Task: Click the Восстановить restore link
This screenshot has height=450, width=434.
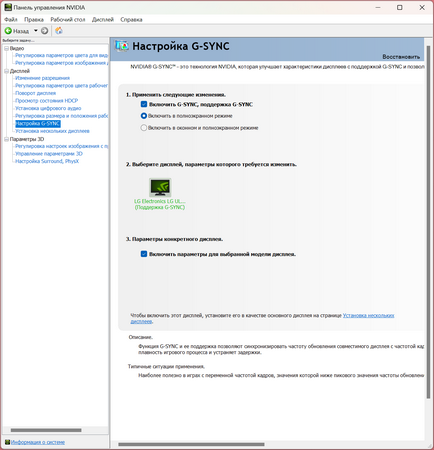Action: click(x=401, y=57)
